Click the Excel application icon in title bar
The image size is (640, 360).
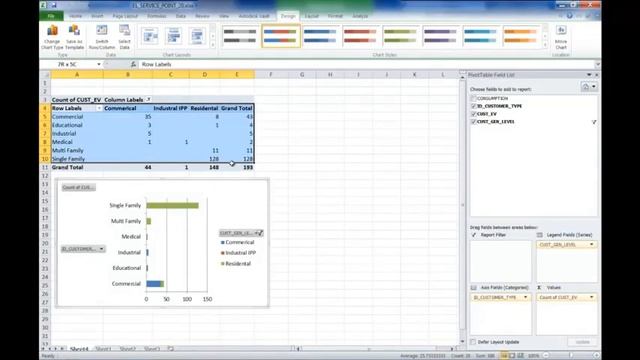tap(44, 5)
